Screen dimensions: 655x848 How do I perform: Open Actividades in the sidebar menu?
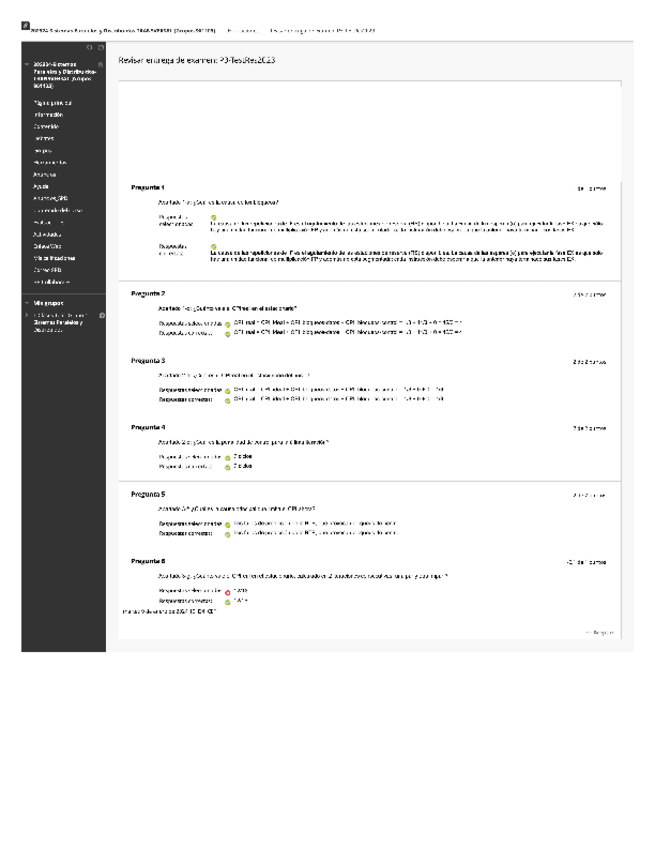[47, 235]
